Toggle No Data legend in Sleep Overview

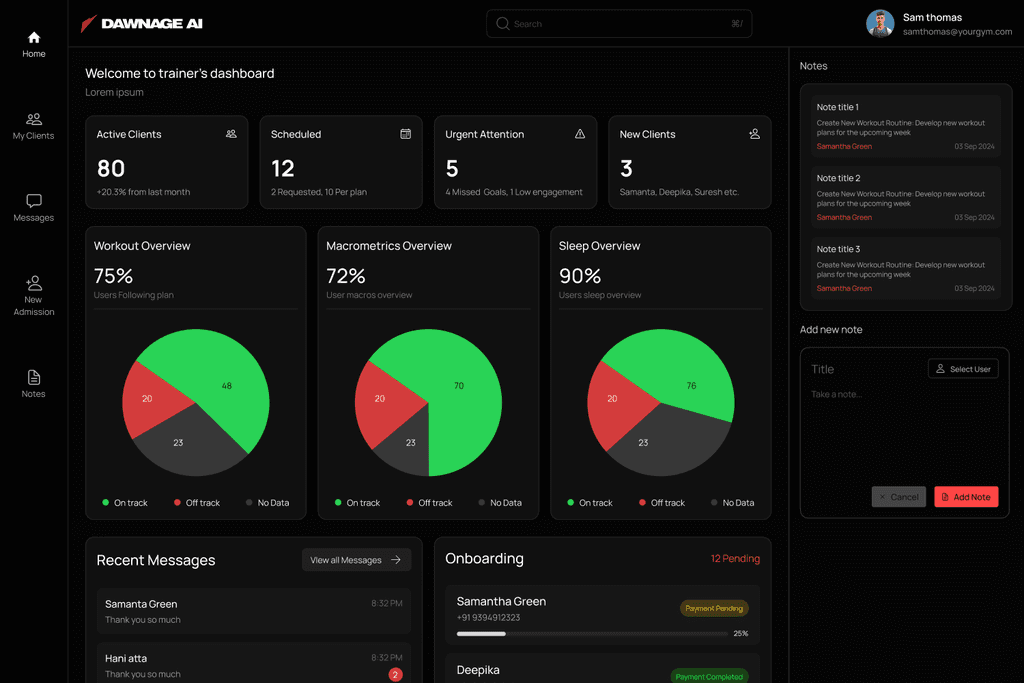[x=732, y=503]
